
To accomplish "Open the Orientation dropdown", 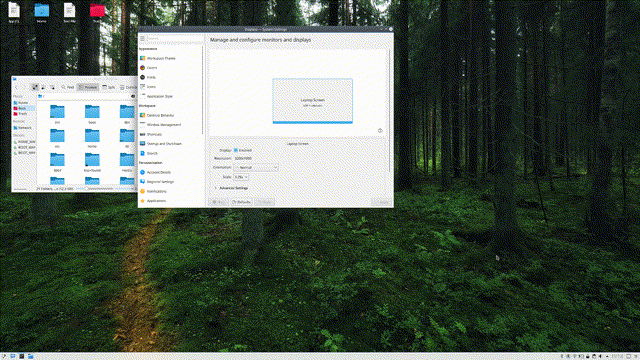I will click(x=256, y=167).
